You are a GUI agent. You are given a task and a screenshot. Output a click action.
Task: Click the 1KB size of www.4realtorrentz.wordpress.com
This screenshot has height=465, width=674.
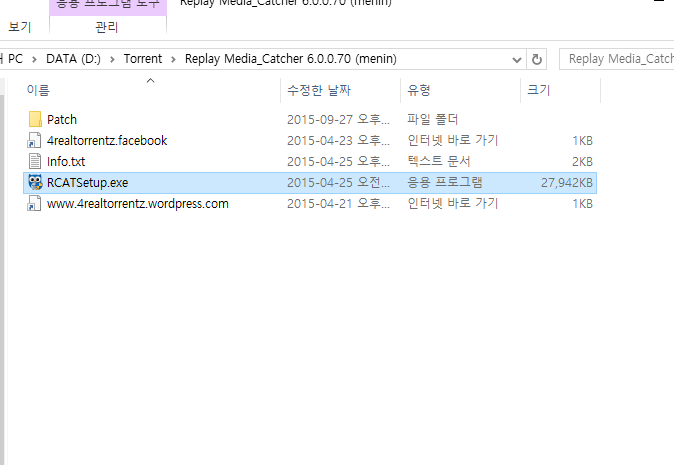[582, 204]
